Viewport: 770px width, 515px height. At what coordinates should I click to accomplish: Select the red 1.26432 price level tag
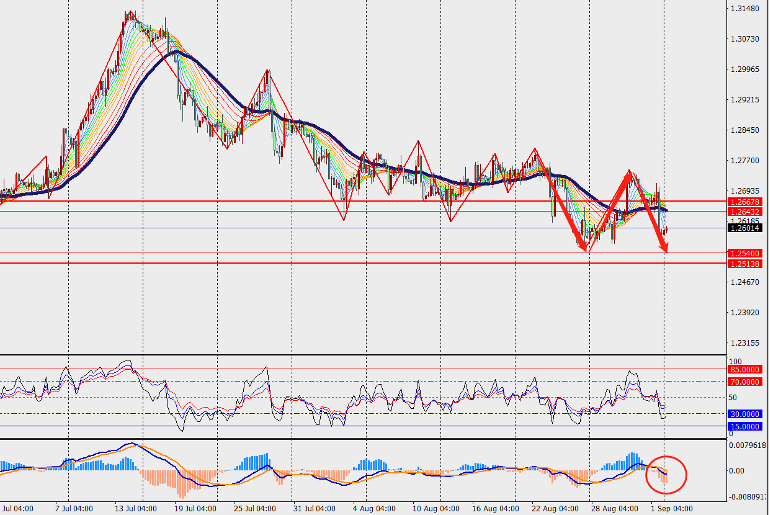[x=745, y=212]
